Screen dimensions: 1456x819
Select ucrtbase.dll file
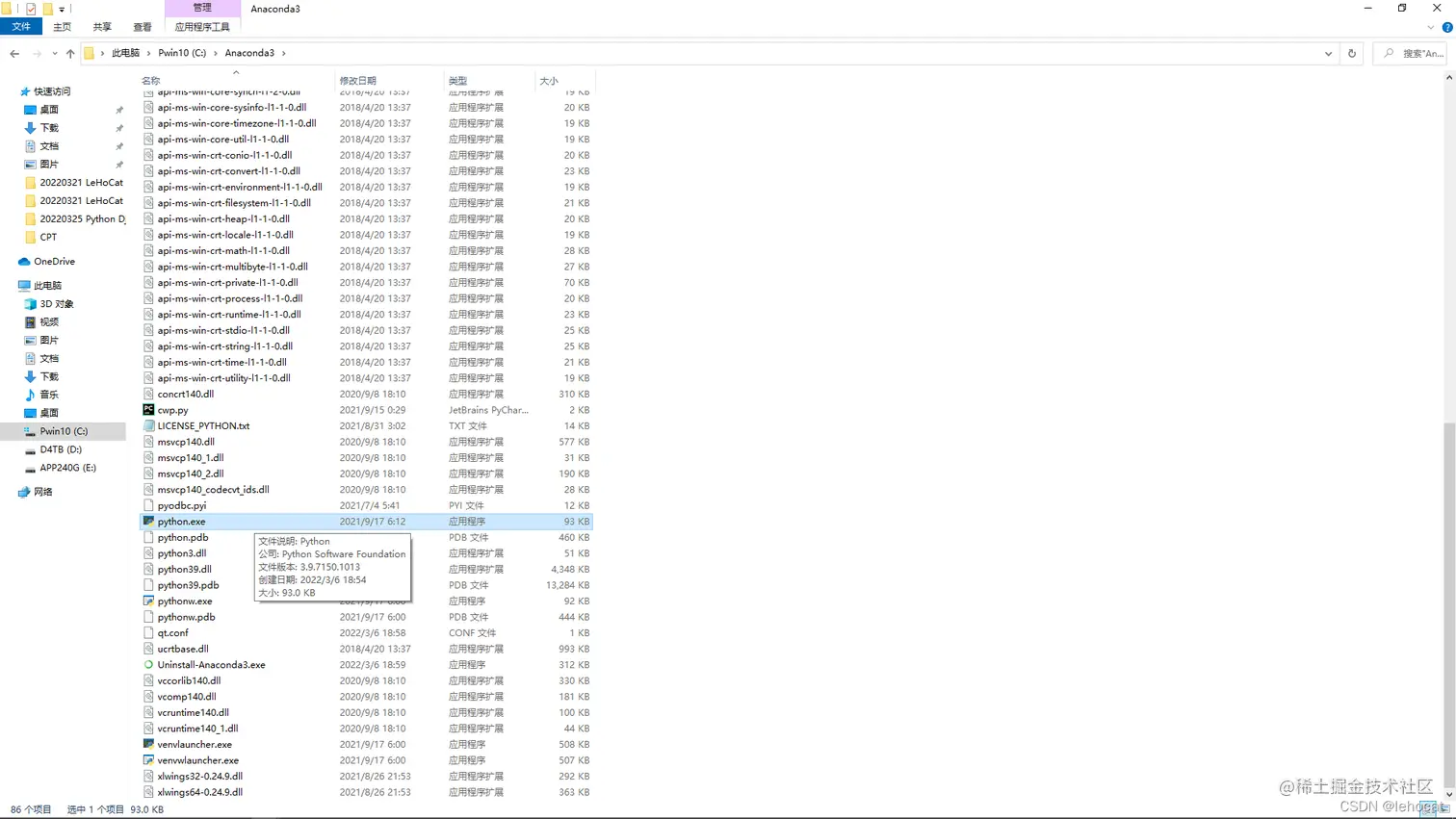183,649
